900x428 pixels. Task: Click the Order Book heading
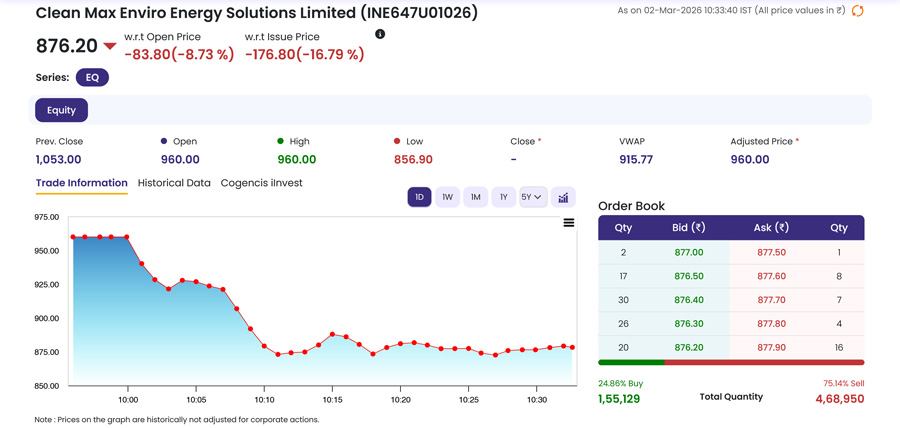[x=631, y=206]
